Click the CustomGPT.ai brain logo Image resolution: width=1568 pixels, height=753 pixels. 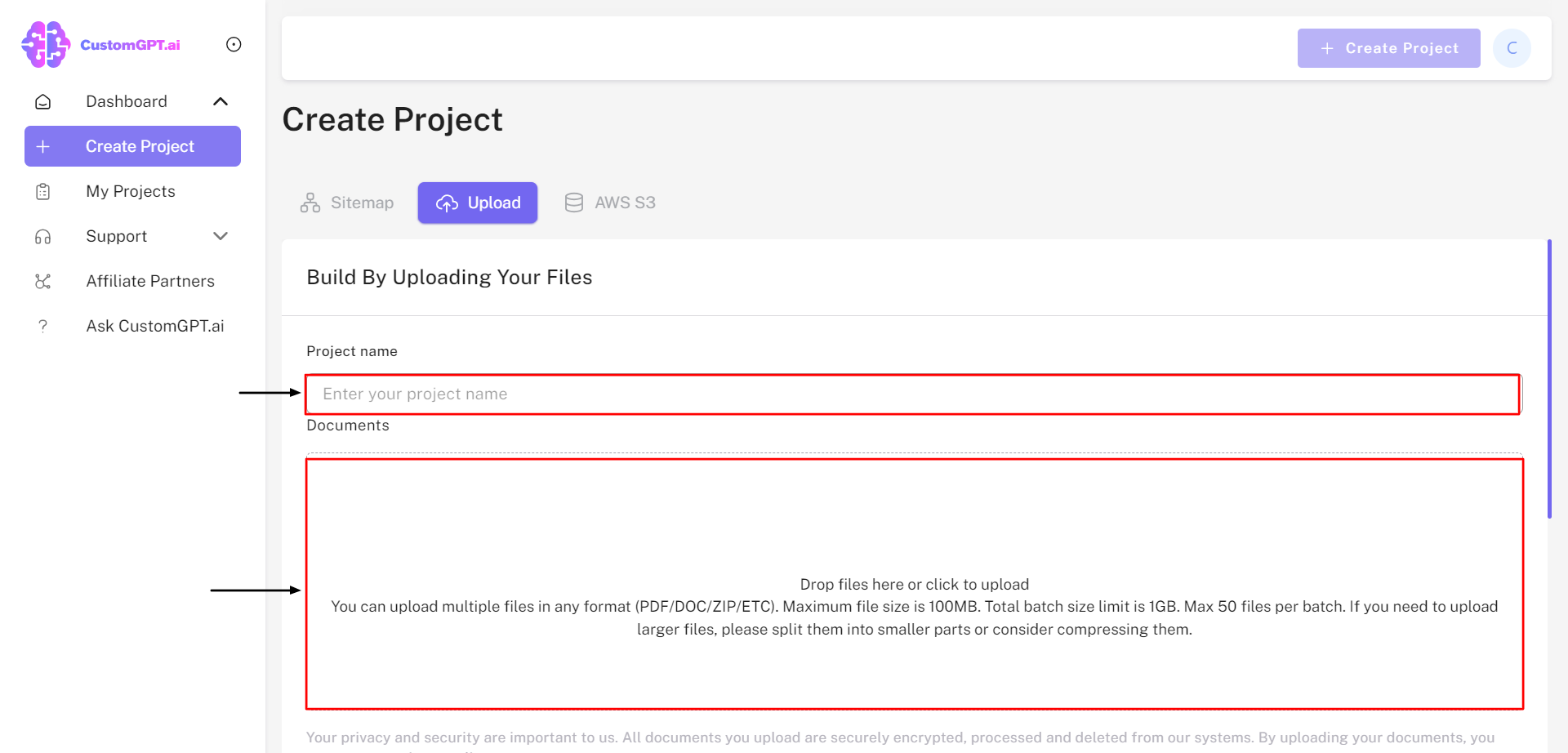(x=46, y=45)
